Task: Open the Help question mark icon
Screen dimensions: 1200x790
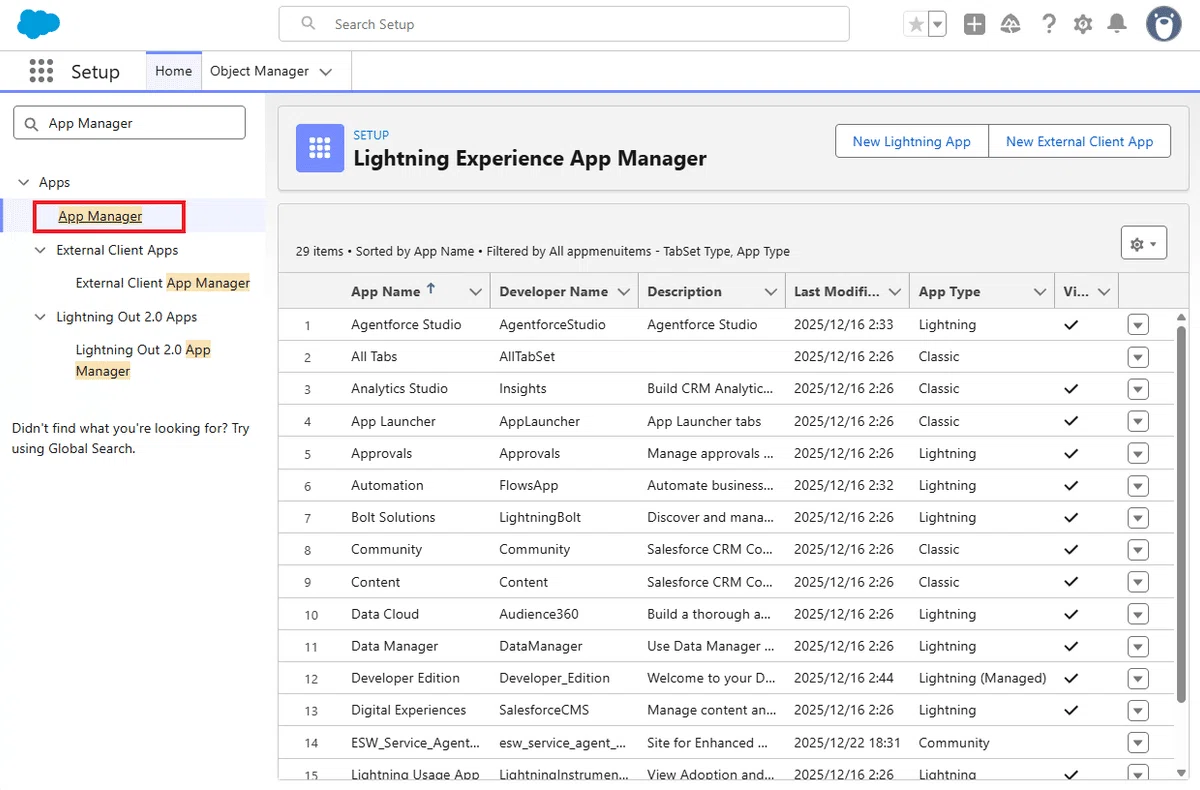Action: 1048,24
